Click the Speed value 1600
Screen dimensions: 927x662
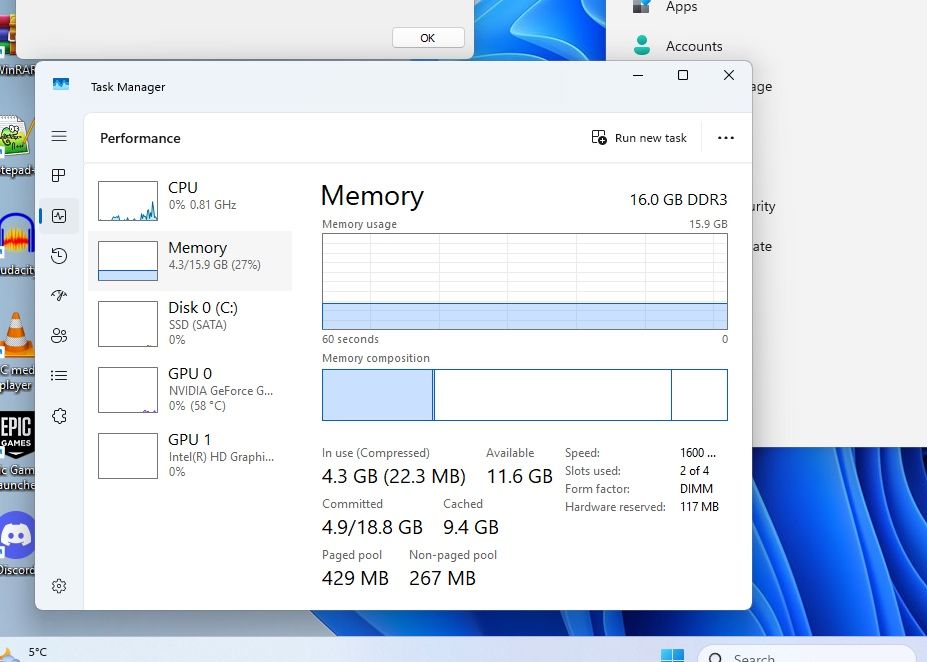click(698, 453)
